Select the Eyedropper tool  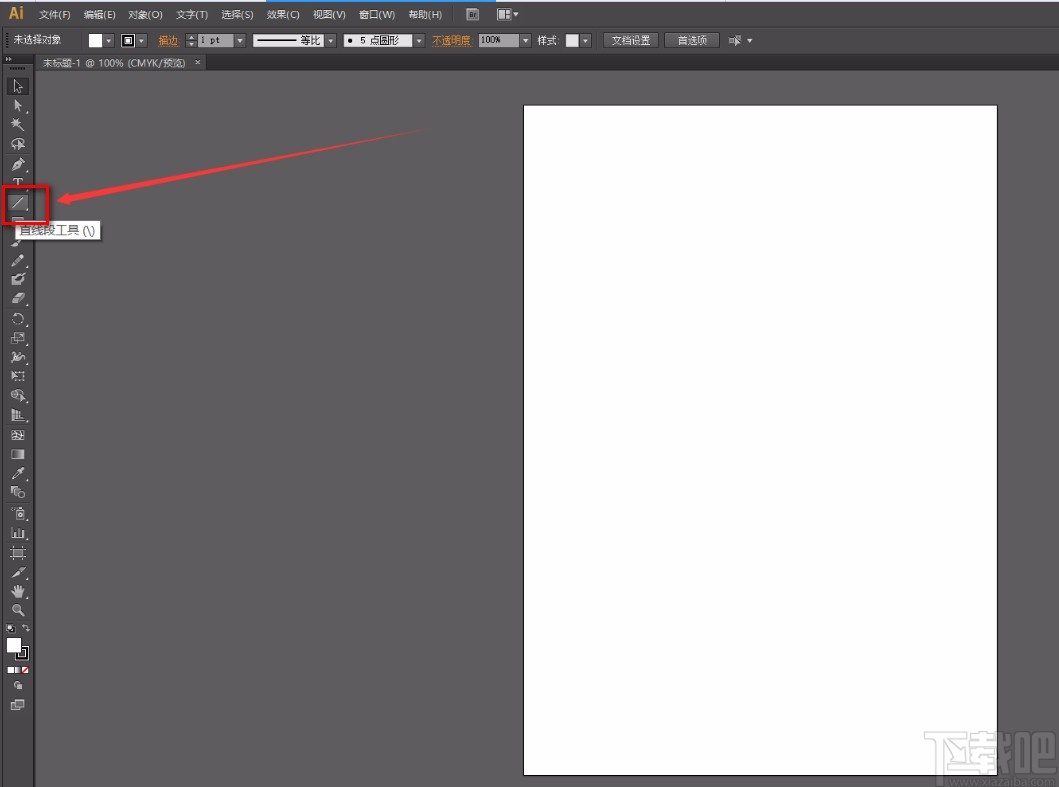[18, 474]
